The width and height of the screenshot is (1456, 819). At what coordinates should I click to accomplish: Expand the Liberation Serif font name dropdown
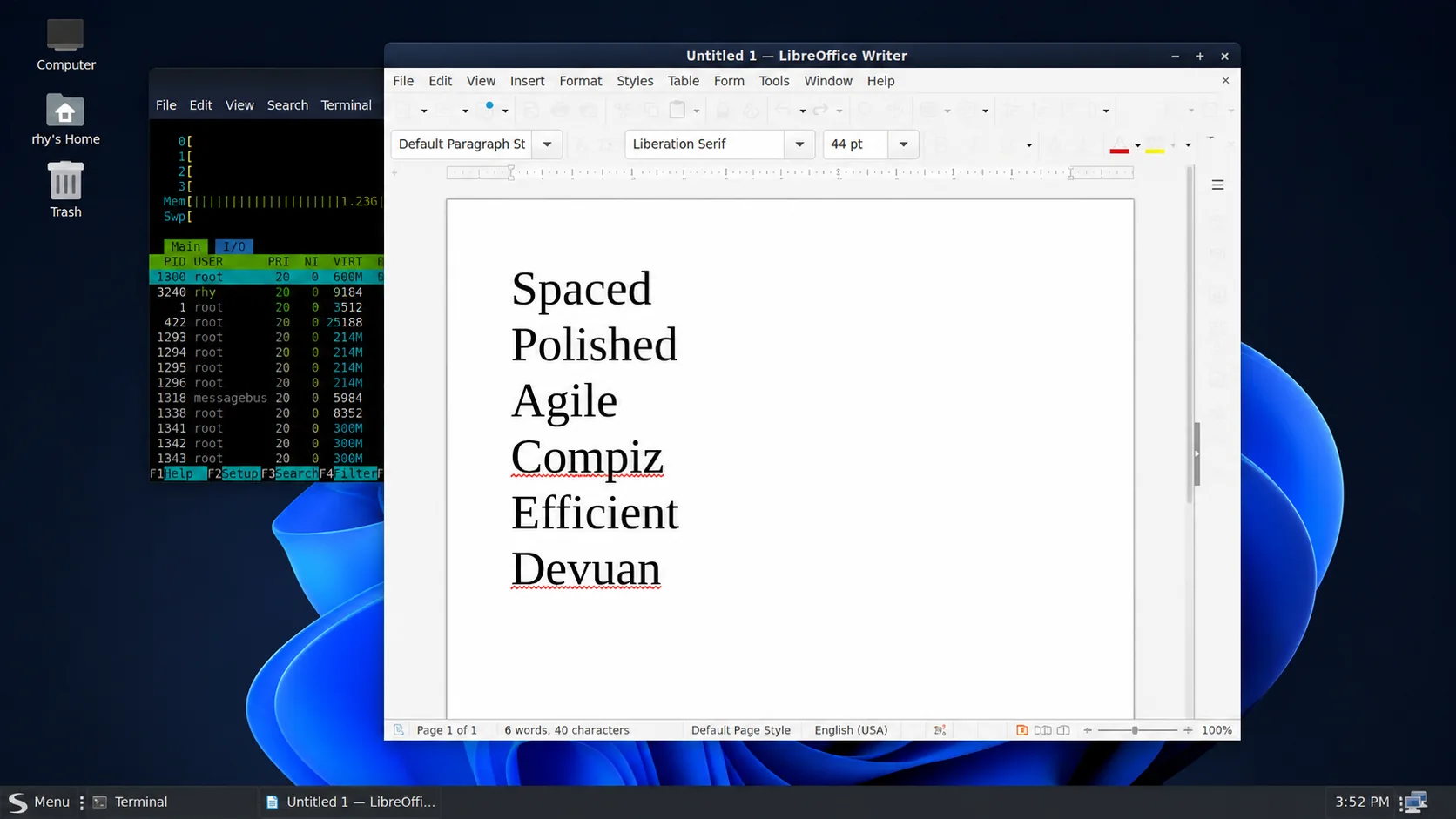click(x=799, y=144)
